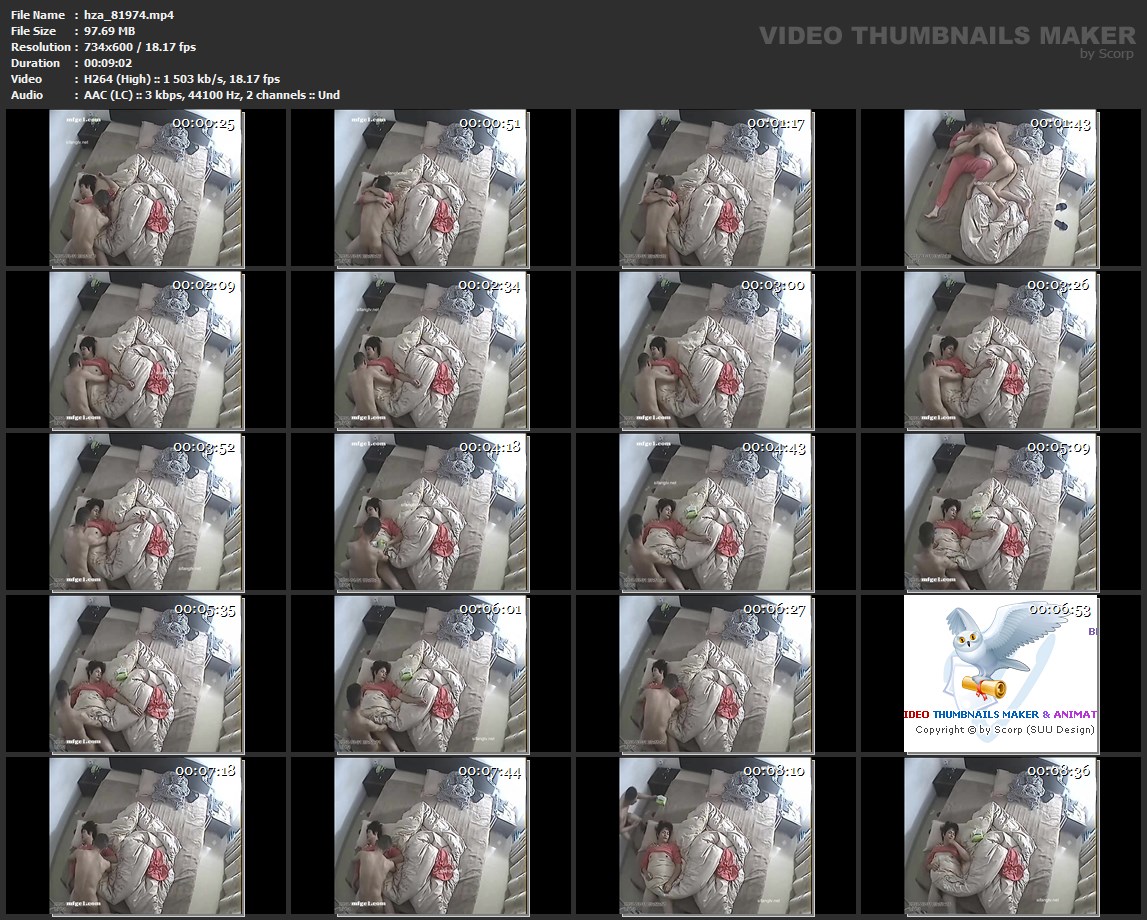1147x920 pixels.
Task: Click the thumbnail stamped 00:04:18
Action: [431, 512]
